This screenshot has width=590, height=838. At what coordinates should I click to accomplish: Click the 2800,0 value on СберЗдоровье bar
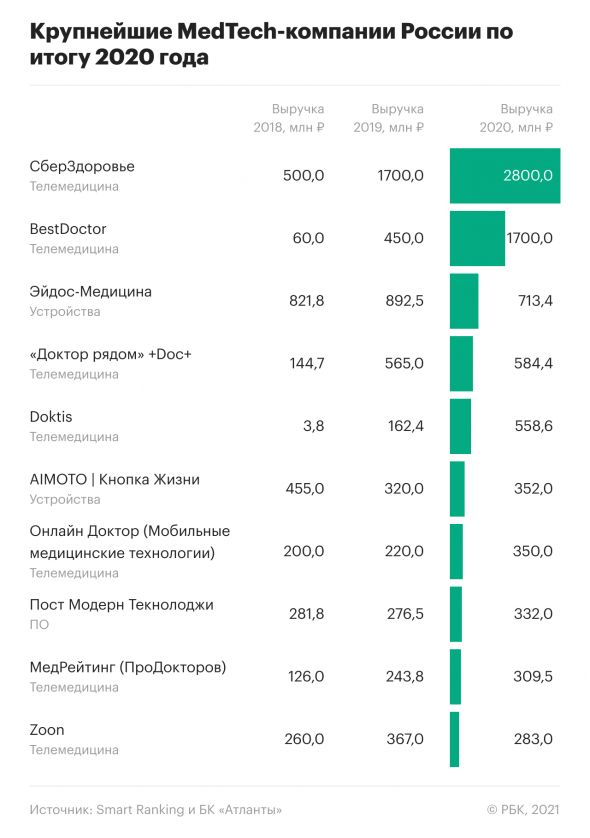[528, 176]
